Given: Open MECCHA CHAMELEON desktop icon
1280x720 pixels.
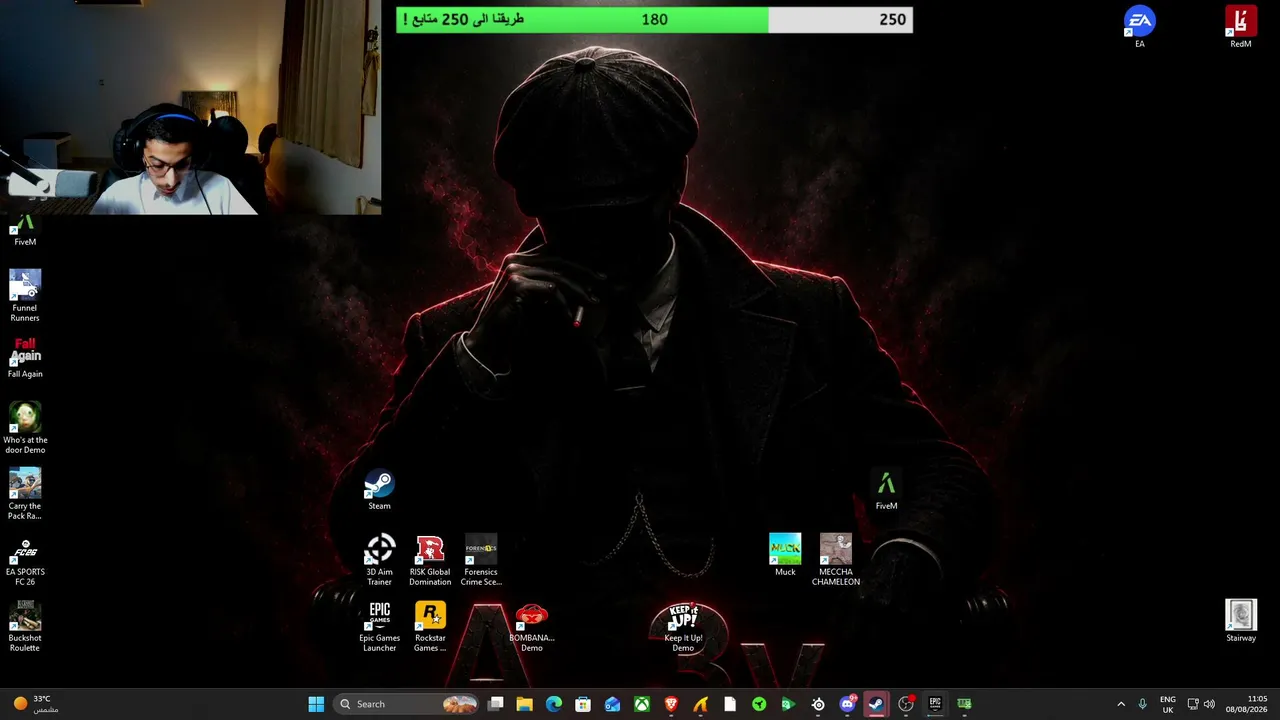Looking at the screenshot, I should 835,560.
